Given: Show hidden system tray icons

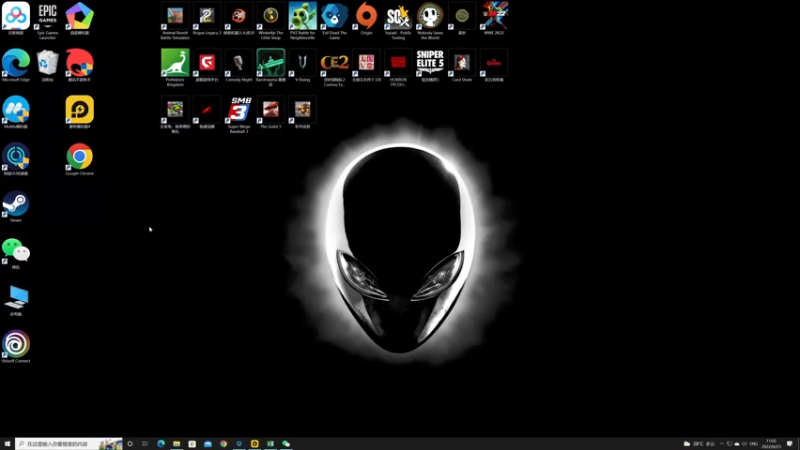Looking at the screenshot, I should (x=721, y=444).
